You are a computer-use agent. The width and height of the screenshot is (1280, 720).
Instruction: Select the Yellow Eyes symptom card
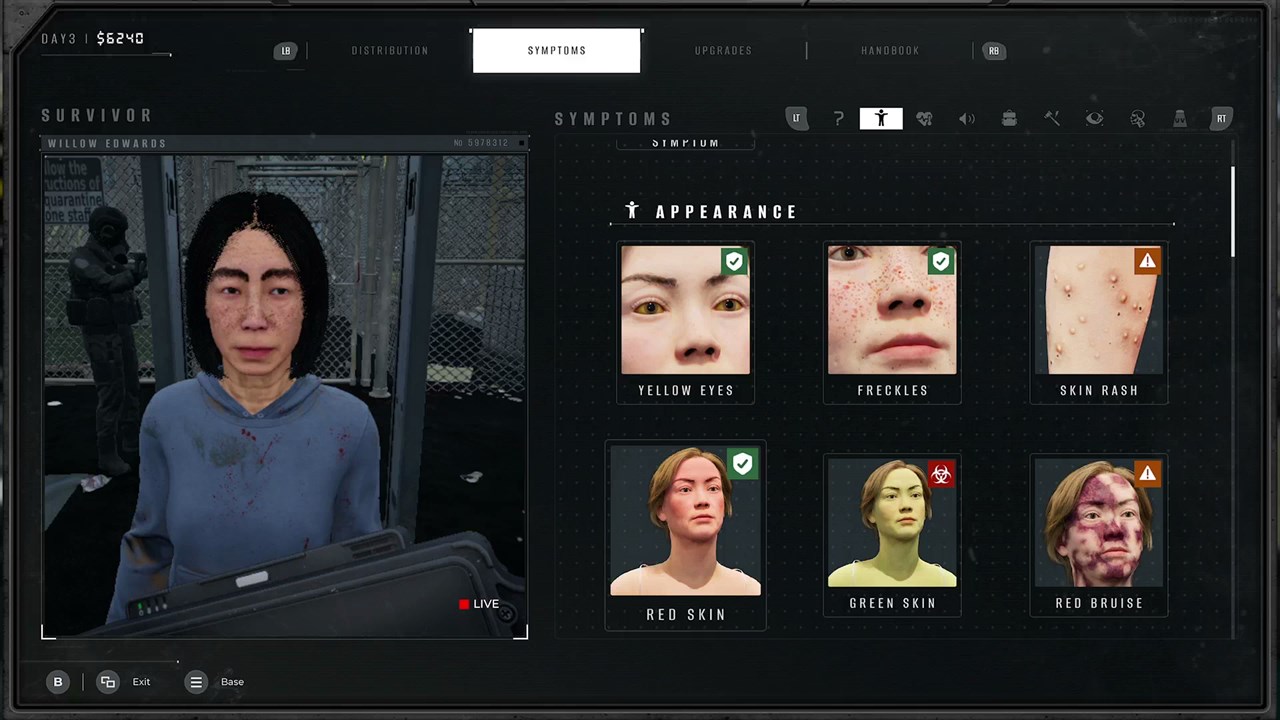point(686,323)
